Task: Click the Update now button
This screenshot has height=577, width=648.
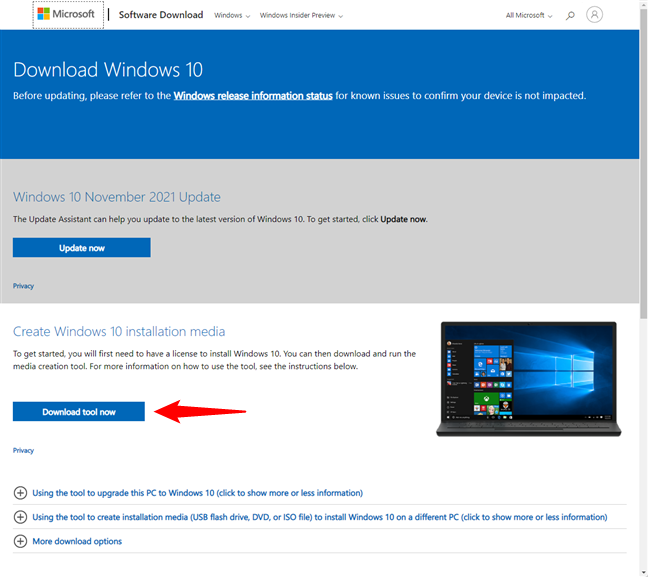Action: pos(81,248)
